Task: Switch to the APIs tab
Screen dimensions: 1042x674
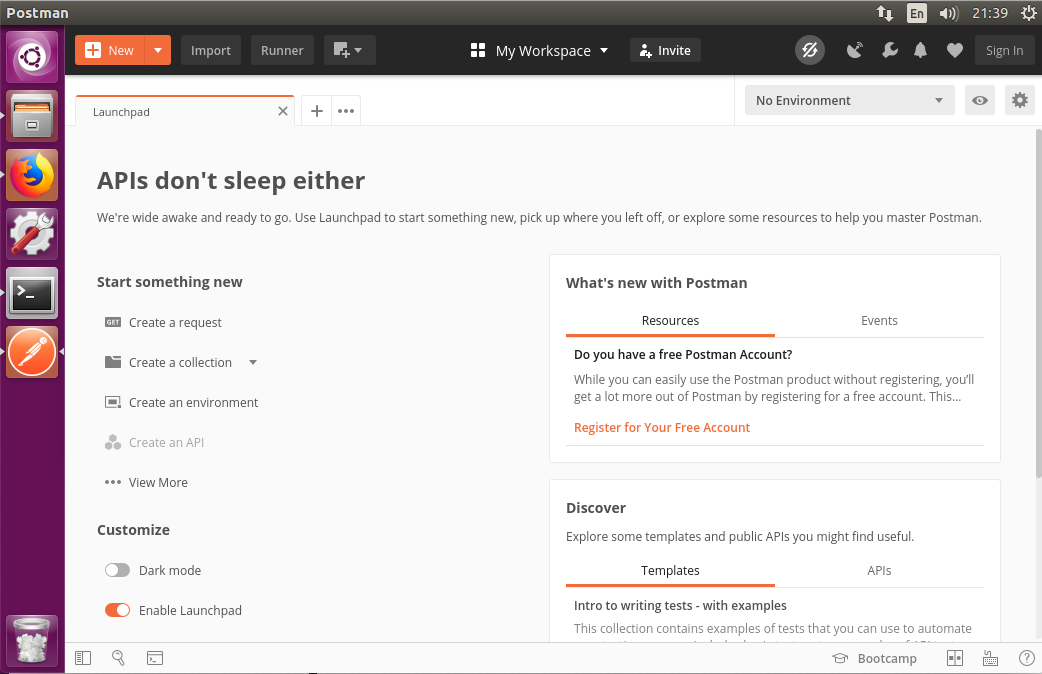Action: coord(879,570)
